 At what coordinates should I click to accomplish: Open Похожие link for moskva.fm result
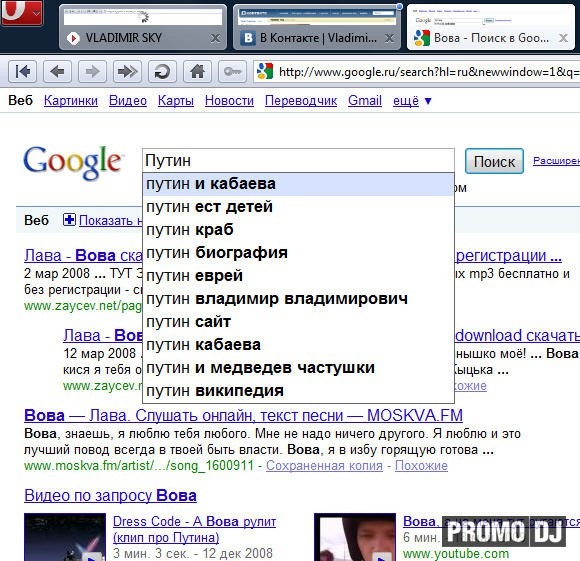click(x=421, y=466)
